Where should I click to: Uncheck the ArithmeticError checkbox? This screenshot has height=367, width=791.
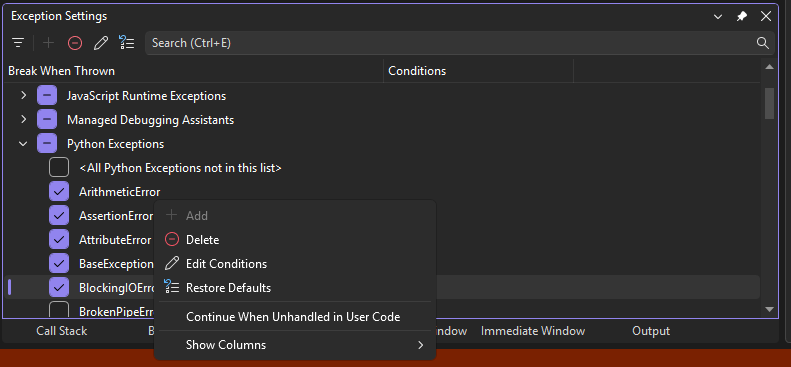(x=59, y=192)
